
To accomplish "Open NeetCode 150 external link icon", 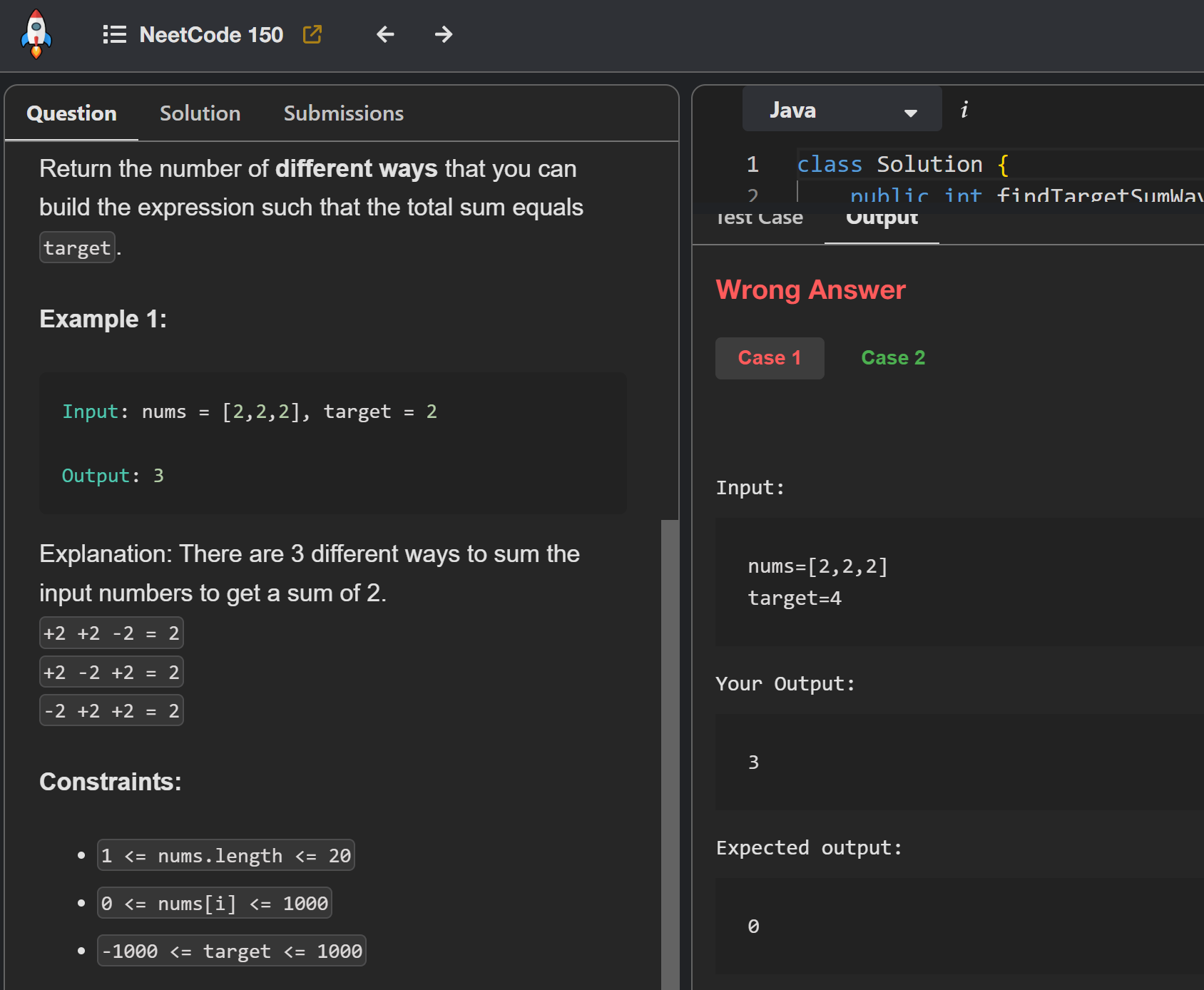I will [x=312, y=34].
